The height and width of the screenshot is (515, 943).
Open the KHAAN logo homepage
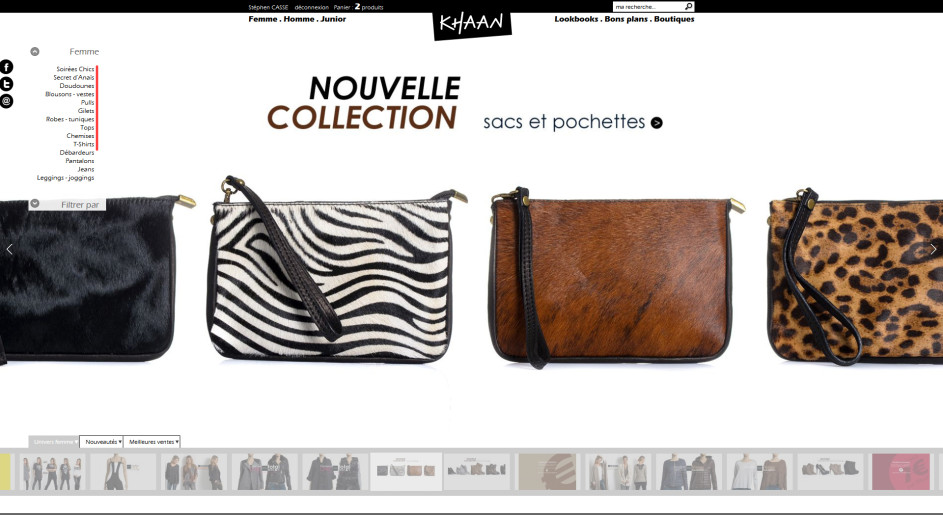pos(472,24)
